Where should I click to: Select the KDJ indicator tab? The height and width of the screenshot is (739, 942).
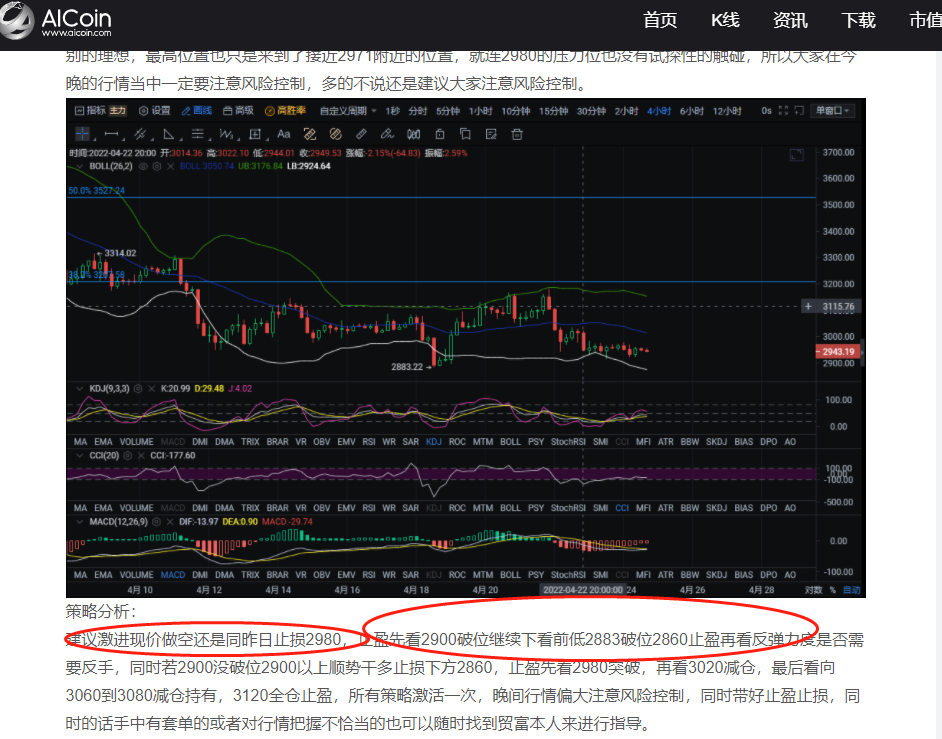pos(433,441)
